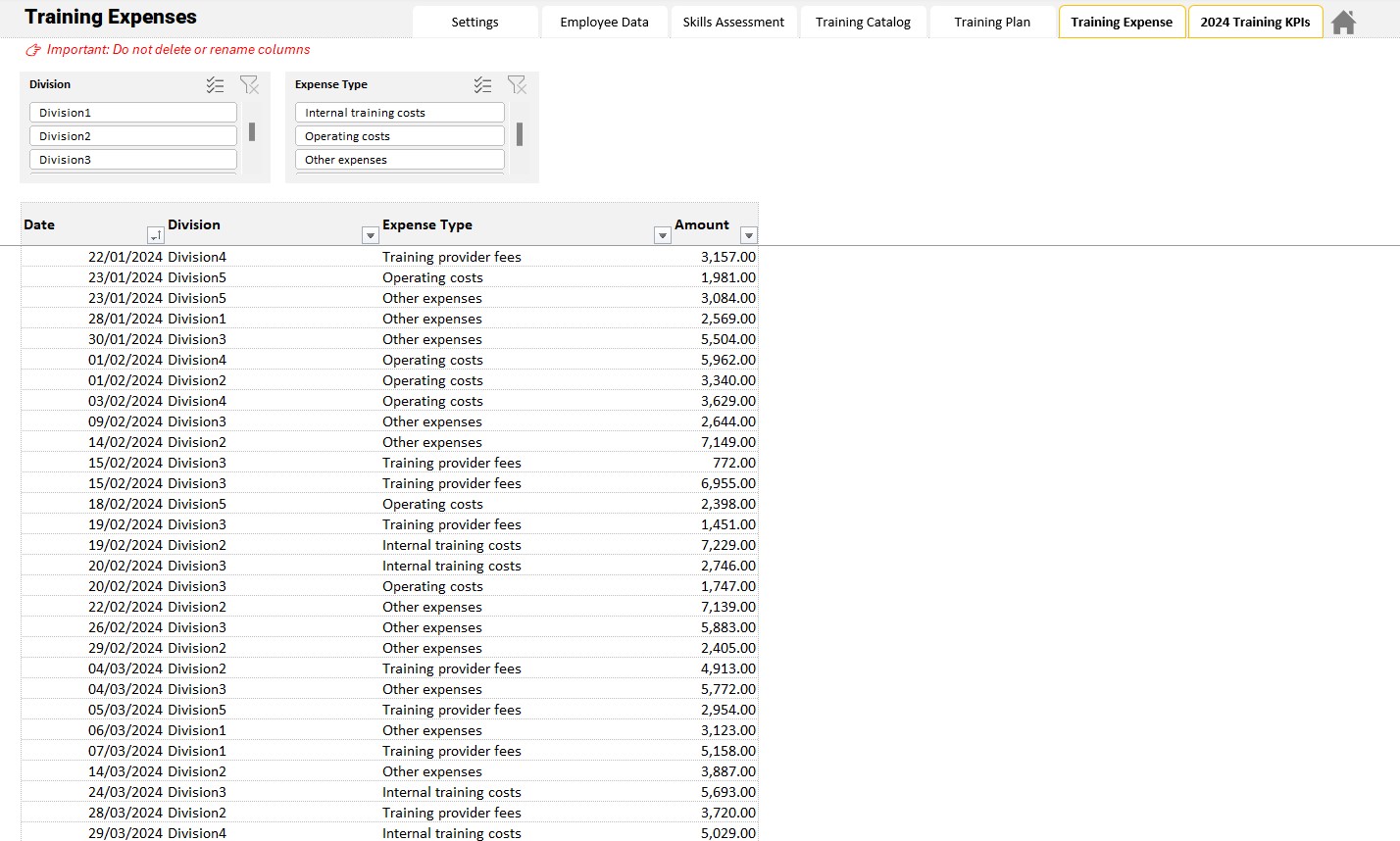Select Division1 in the Division slicer

click(133, 113)
